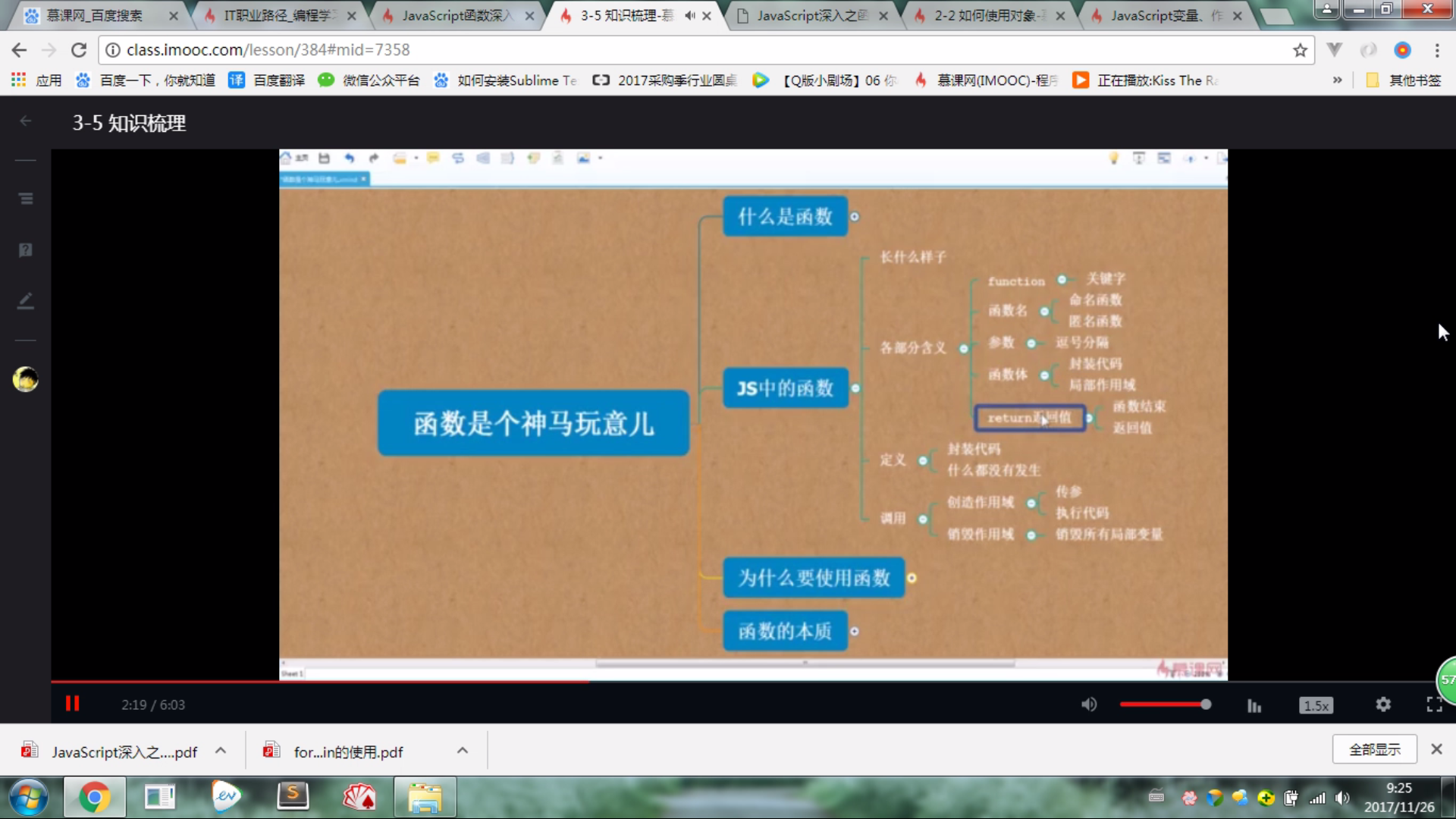Open the question sidebar icon
Screen dimensions: 1456x819
pyautogui.click(x=26, y=250)
